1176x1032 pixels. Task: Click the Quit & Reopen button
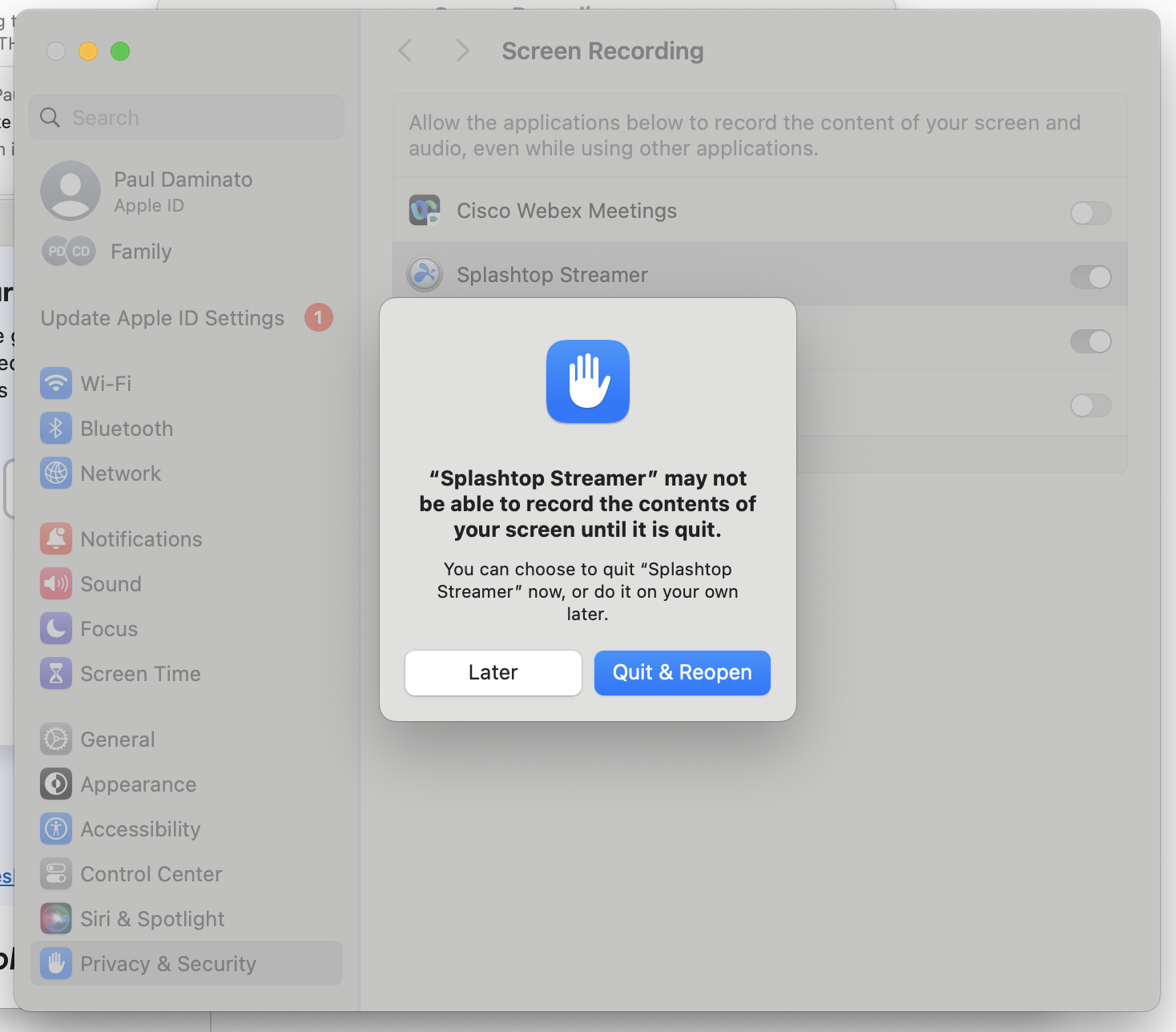coord(683,673)
